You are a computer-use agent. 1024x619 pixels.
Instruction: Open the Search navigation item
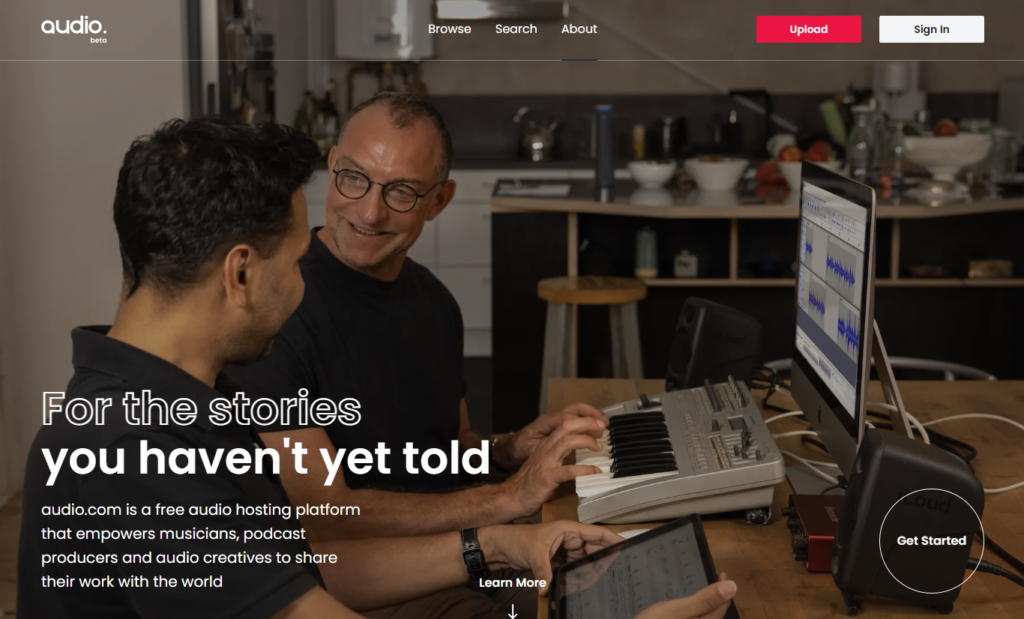[516, 29]
